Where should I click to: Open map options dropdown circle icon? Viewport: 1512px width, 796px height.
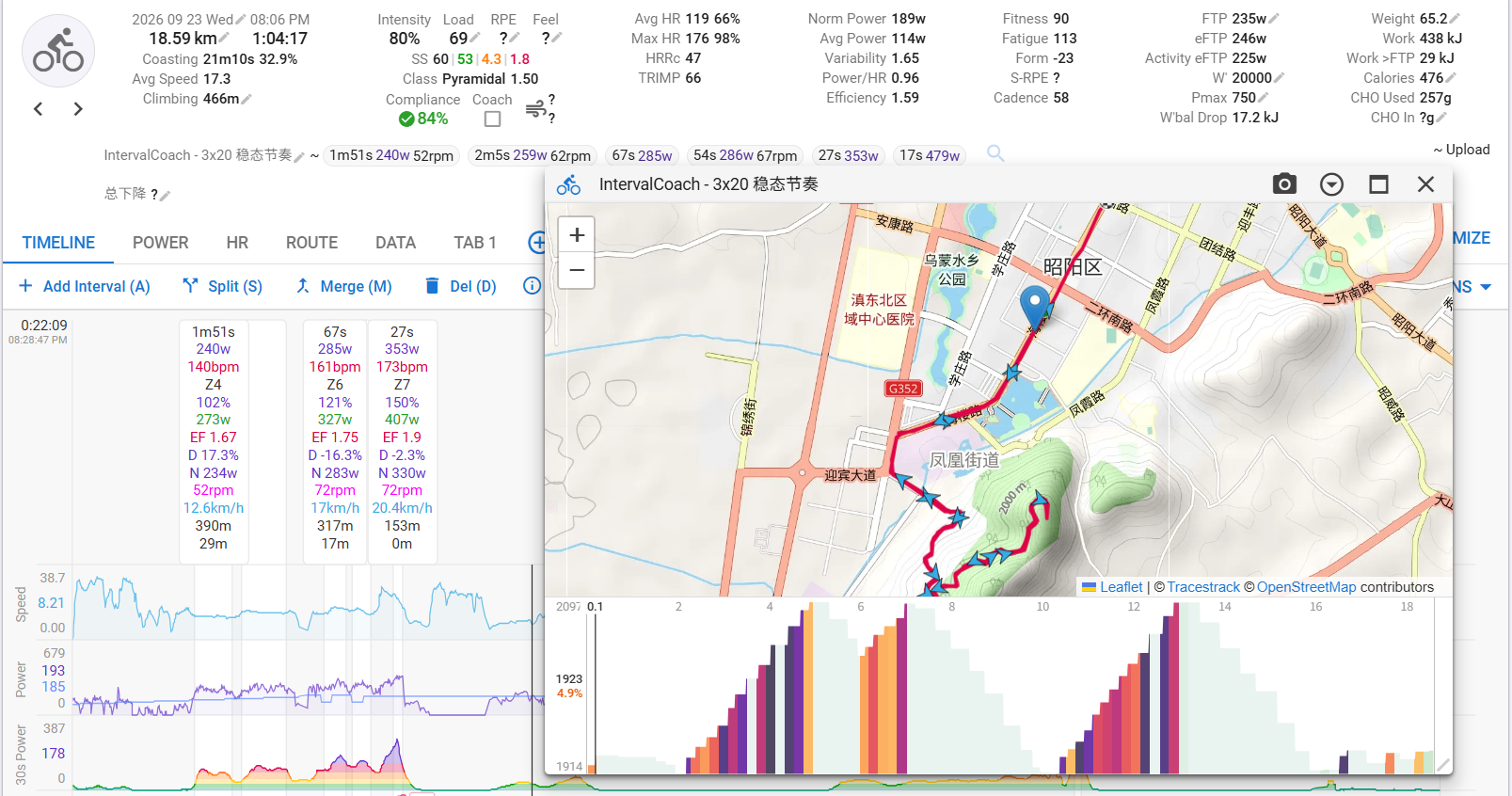1331,184
